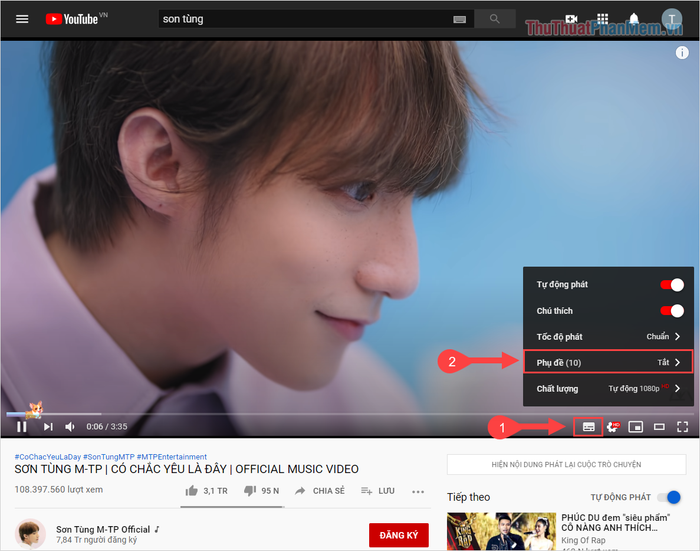Open the on-screen keyboard icon in search box
The width and height of the screenshot is (700, 551).
click(x=459, y=19)
